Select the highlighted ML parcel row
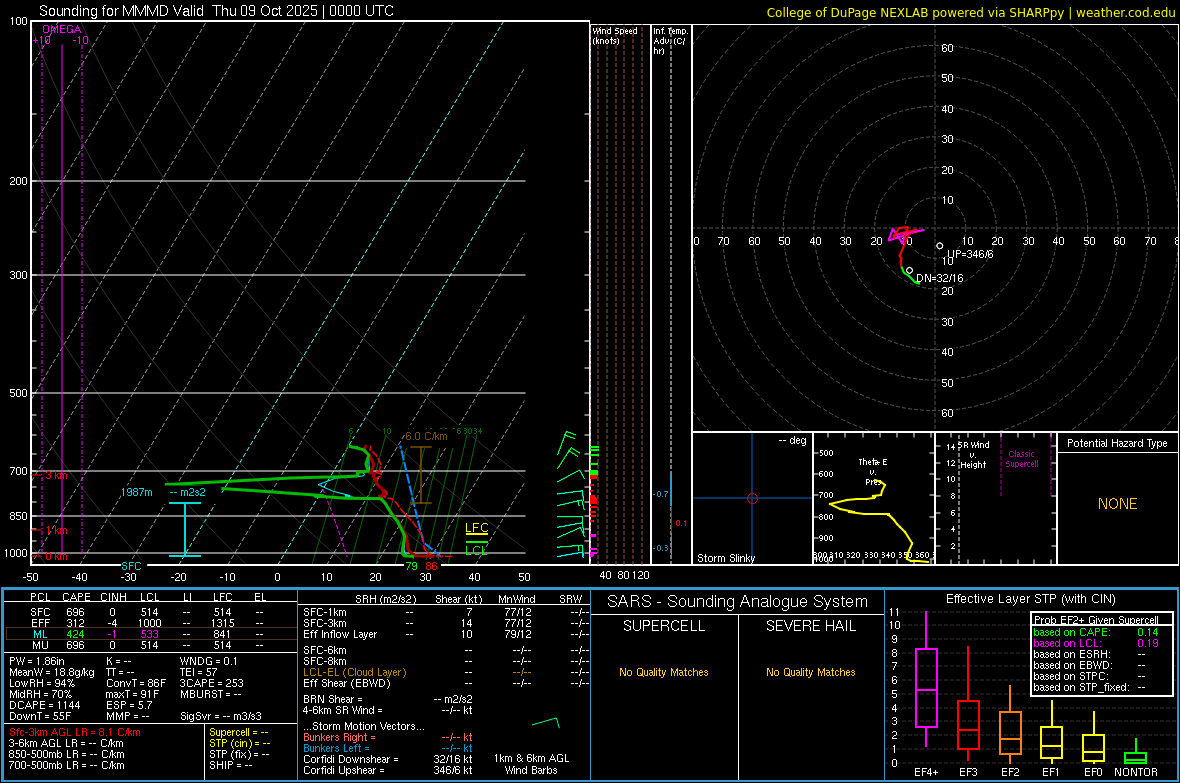The height and width of the screenshot is (783, 1180). [149, 634]
